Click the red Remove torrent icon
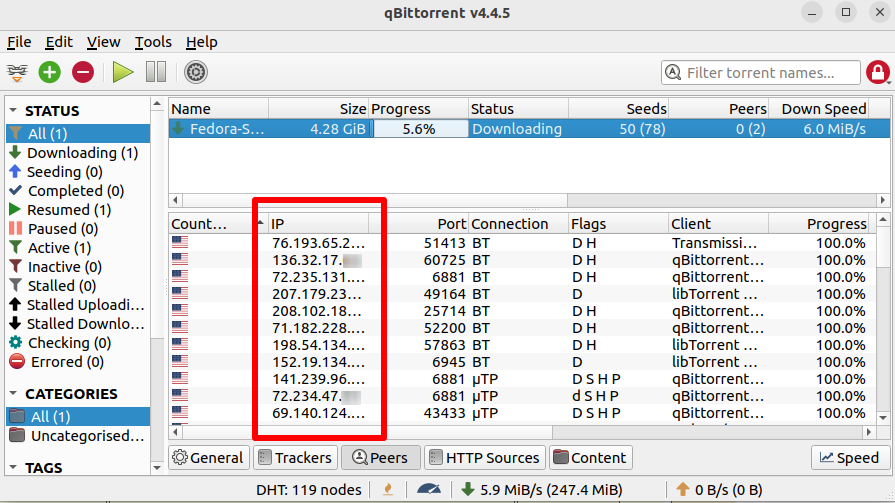Viewport: 895px width, 503px height. 83,73
